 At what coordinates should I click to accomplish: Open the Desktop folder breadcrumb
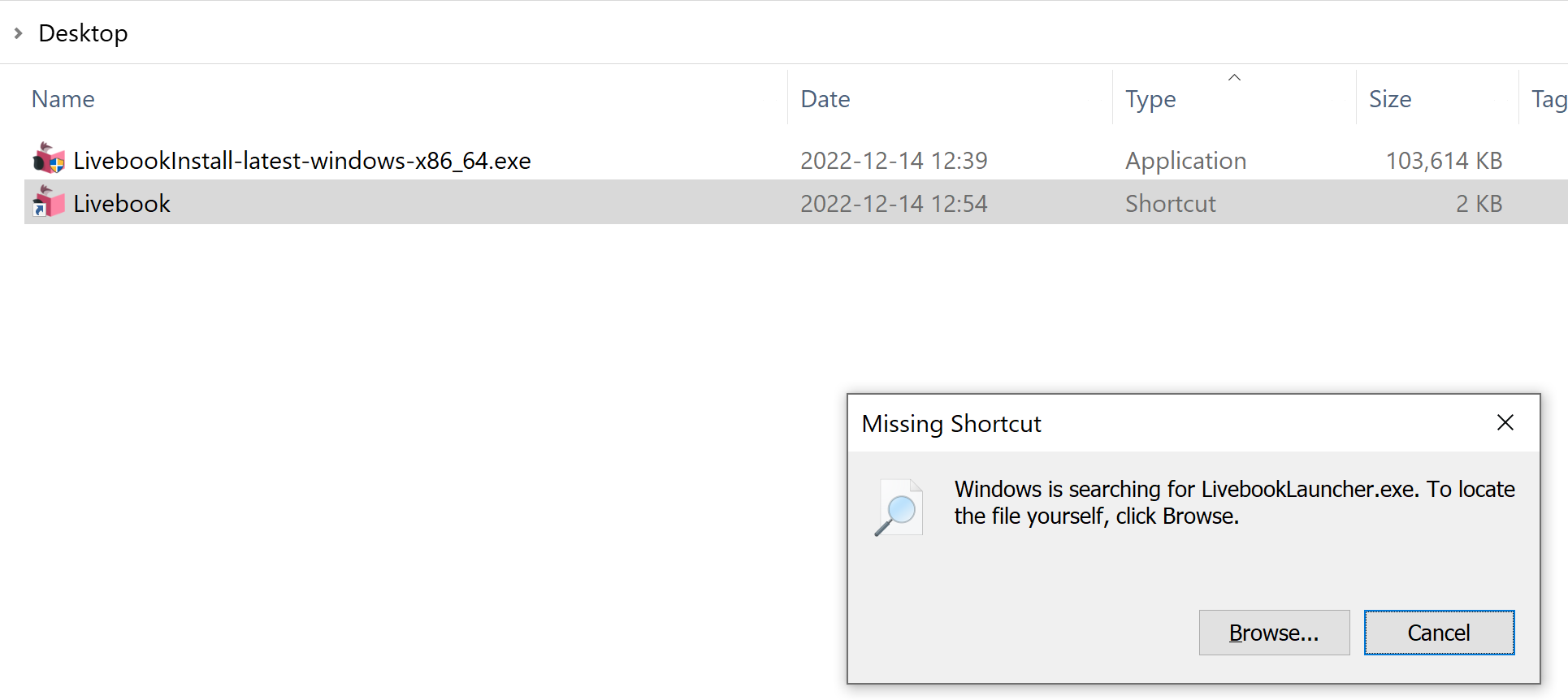tap(83, 33)
